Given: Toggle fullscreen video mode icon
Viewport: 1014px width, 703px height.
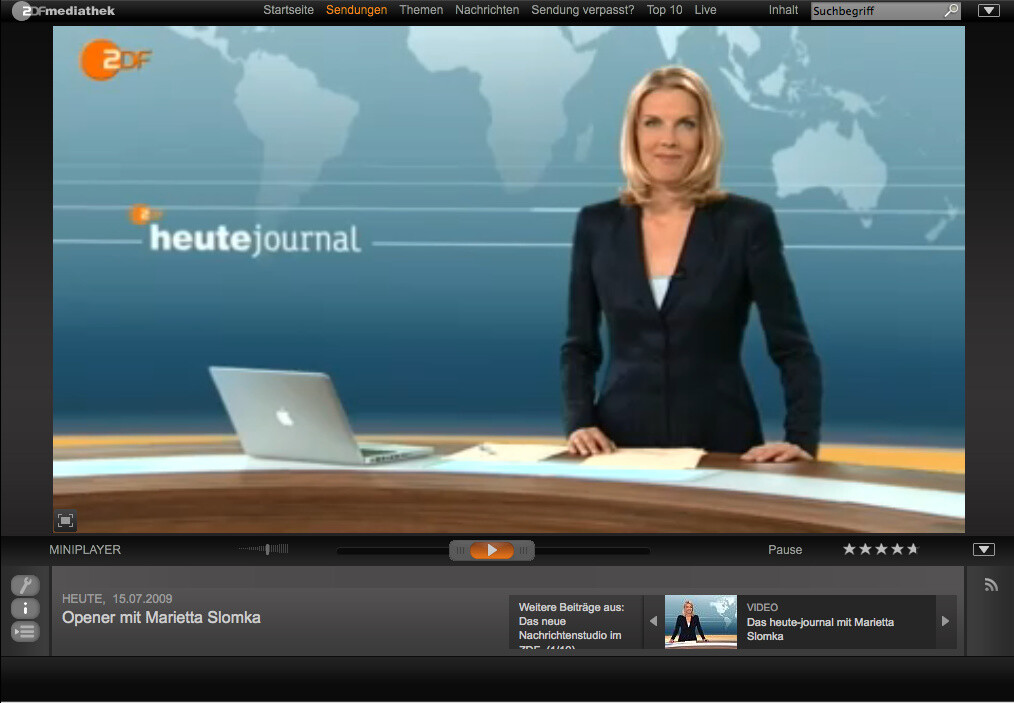Looking at the screenshot, I should [x=65, y=521].
